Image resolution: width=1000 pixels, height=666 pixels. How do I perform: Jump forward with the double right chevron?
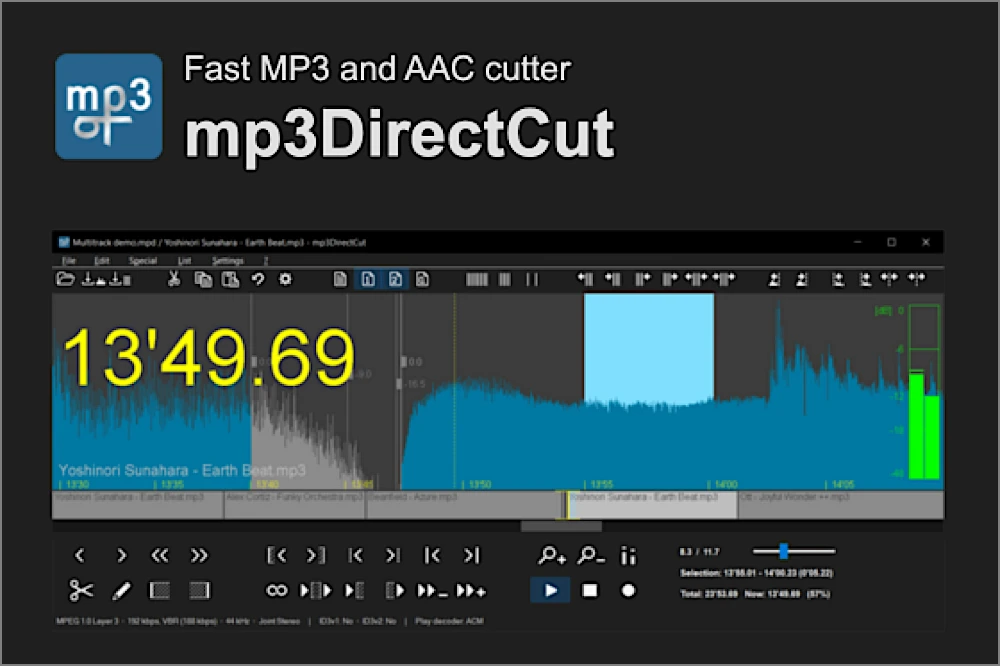(199, 556)
